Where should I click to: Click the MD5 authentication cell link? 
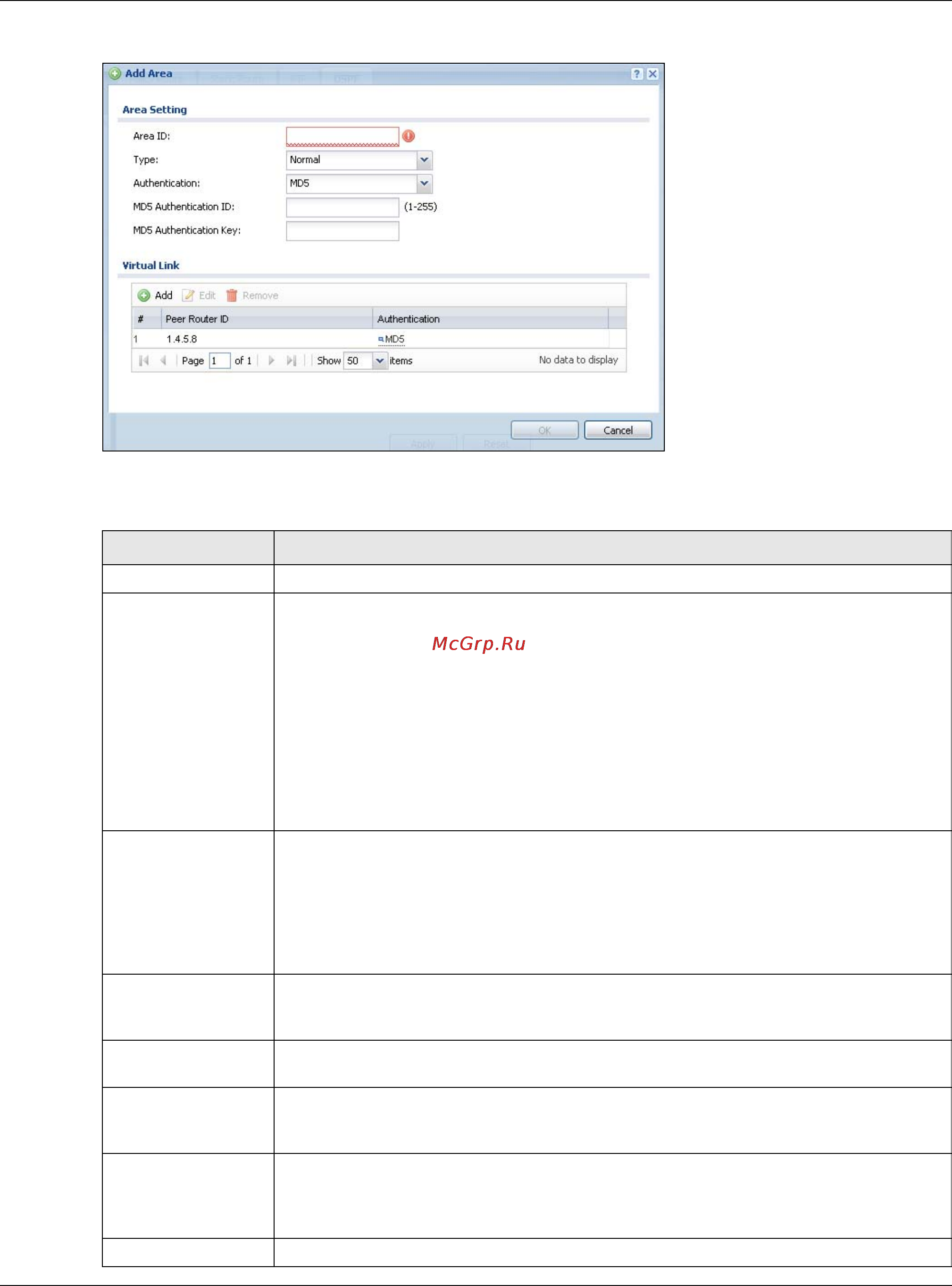coord(391,339)
